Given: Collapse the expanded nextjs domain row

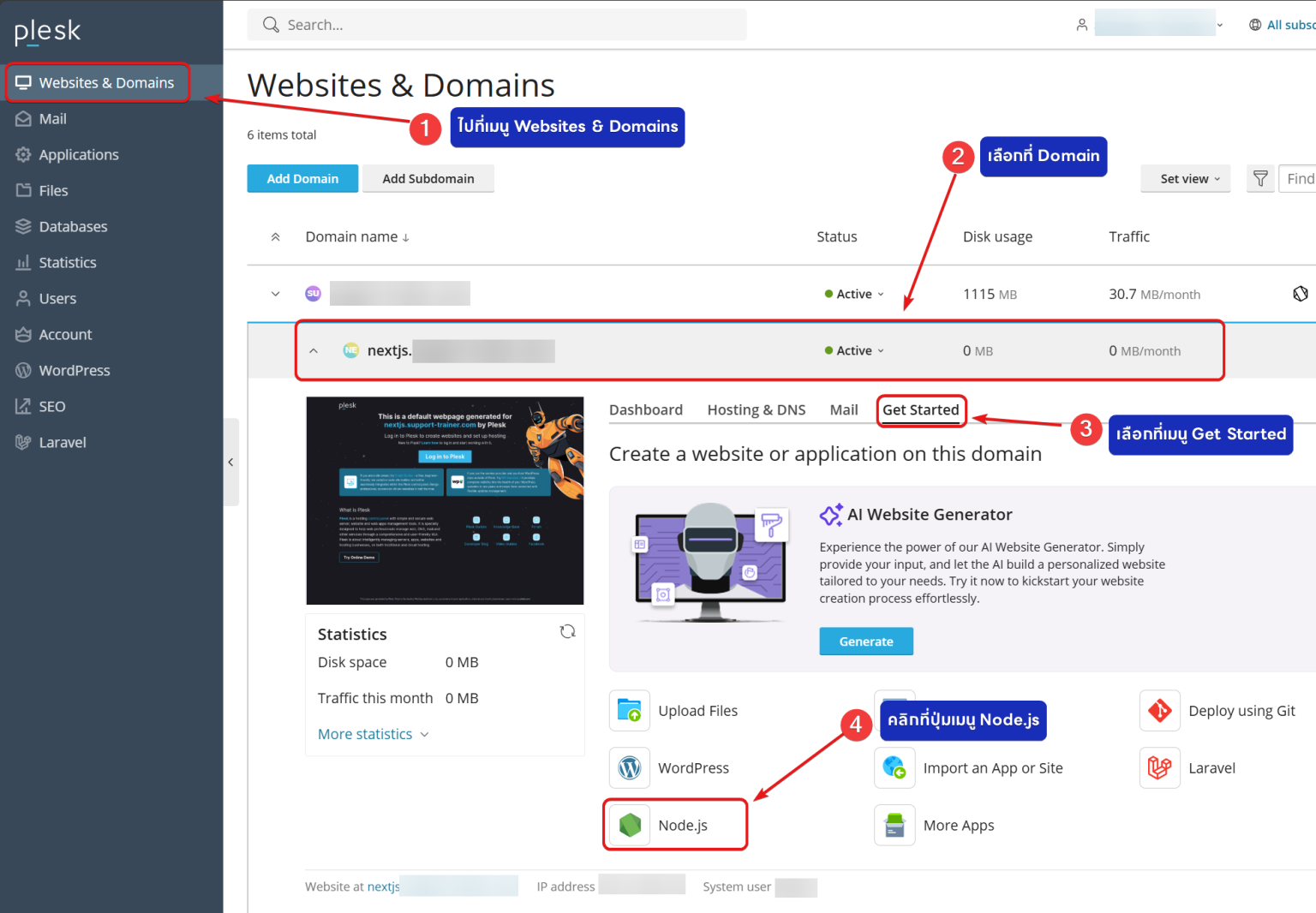Looking at the screenshot, I should pos(314,350).
